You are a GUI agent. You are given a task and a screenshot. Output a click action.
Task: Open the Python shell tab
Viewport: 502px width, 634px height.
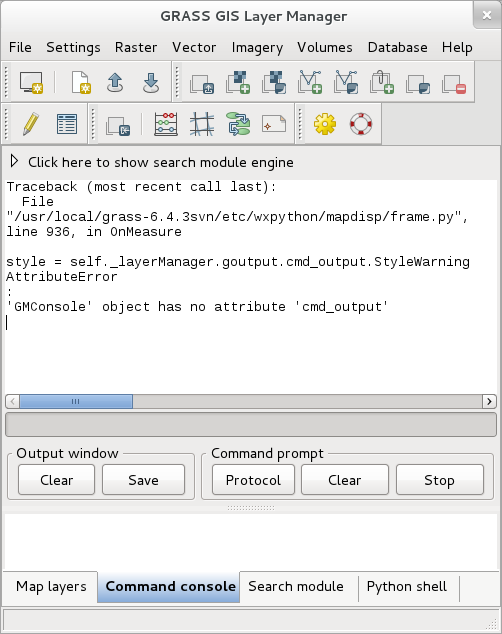[x=407, y=586]
